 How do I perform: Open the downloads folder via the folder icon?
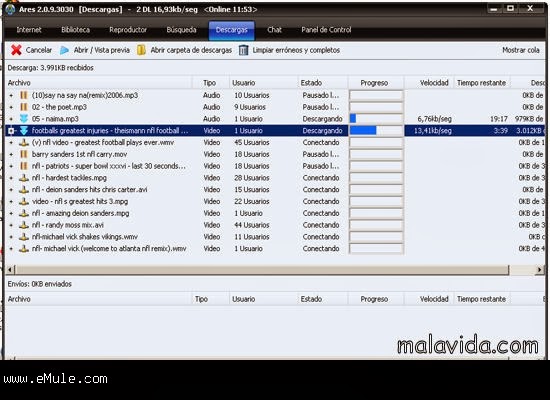[141, 50]
